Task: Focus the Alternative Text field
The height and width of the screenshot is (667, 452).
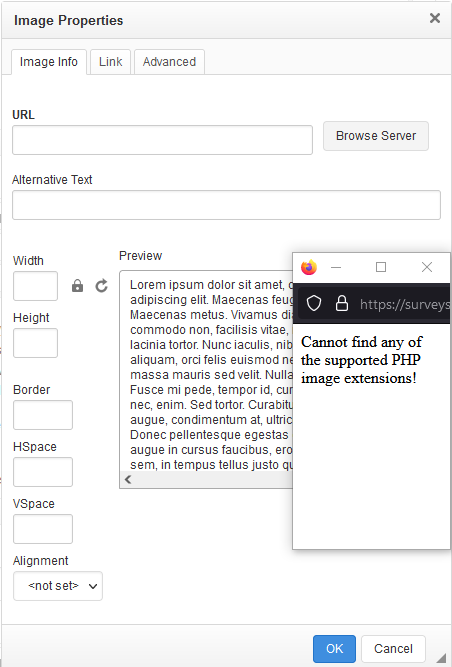Action: pyautogui.click(x=226, y=205)
